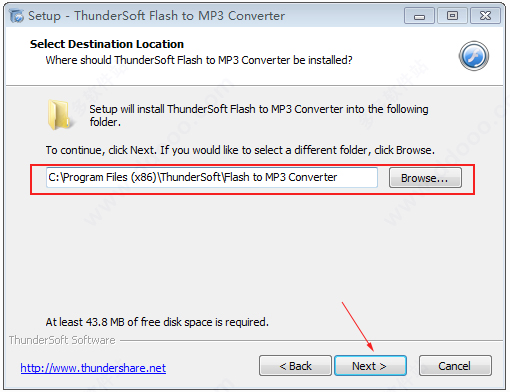510x392 pixels.
Task: Click the ThunderSoft Software label
Action: (x=62, y=340)
